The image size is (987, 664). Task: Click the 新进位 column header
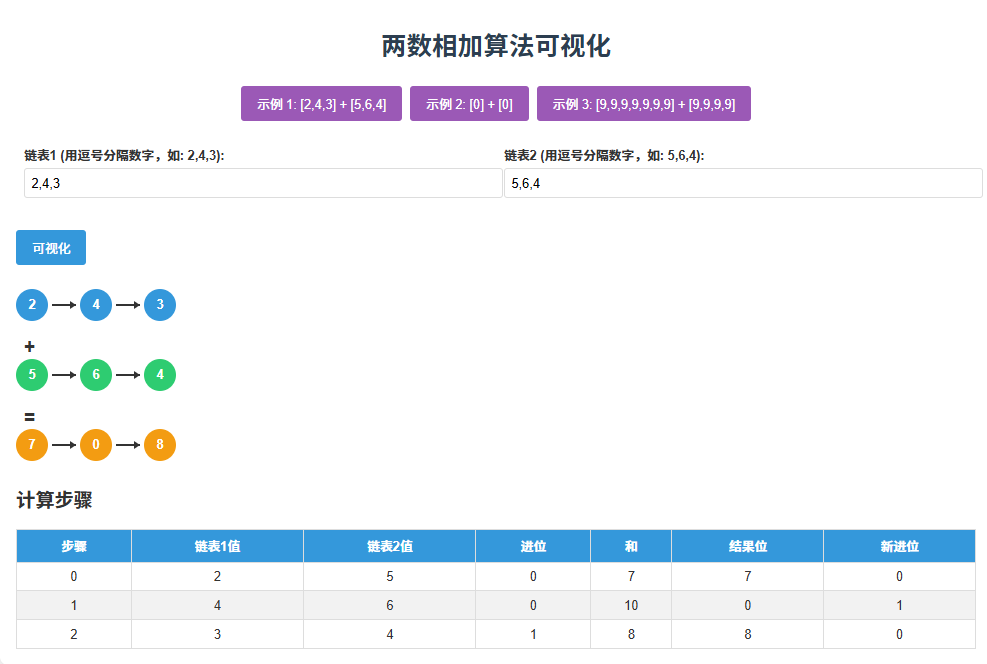coord(900,546)
